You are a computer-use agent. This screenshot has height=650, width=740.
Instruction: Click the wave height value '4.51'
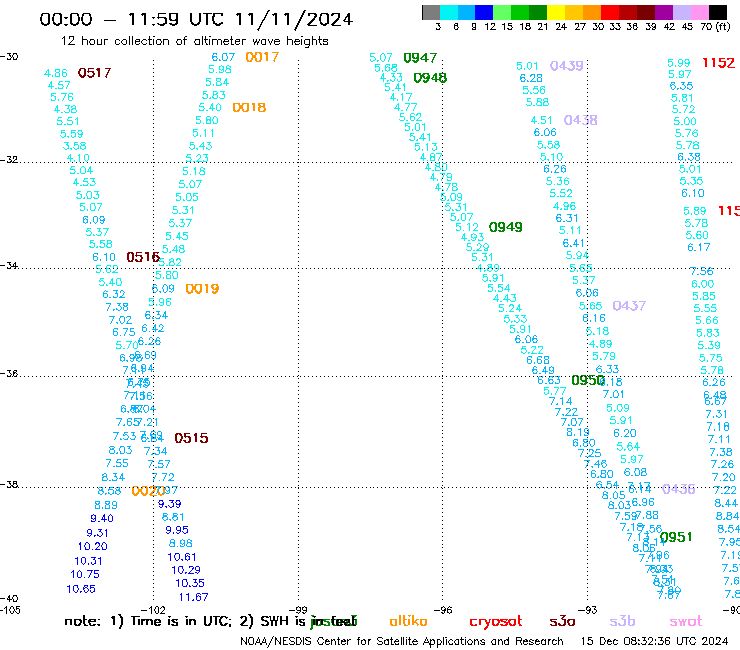(541, 120)
